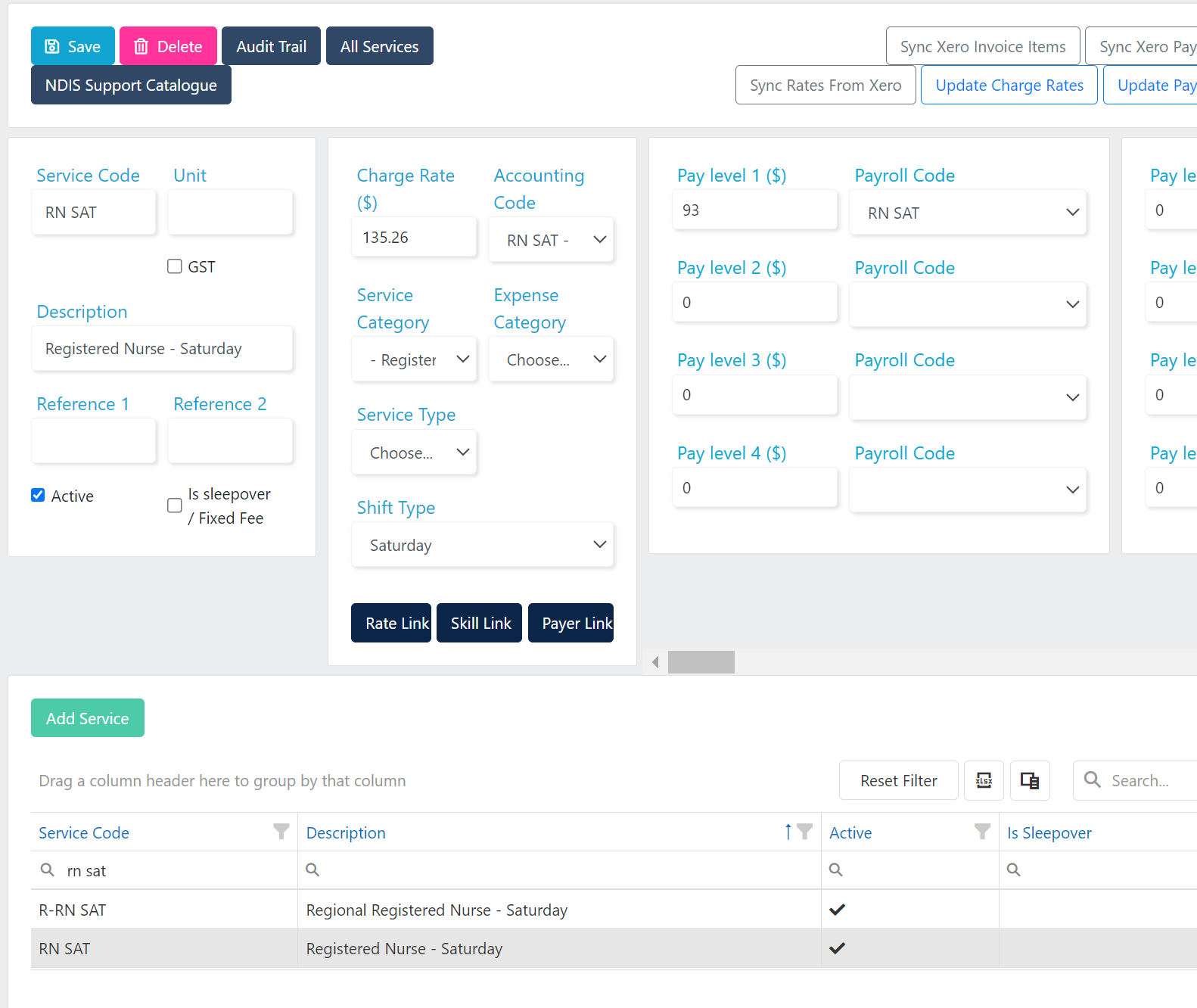Click Sync Xero Invoice Items

pyautogui.click(x=983, y=46)
